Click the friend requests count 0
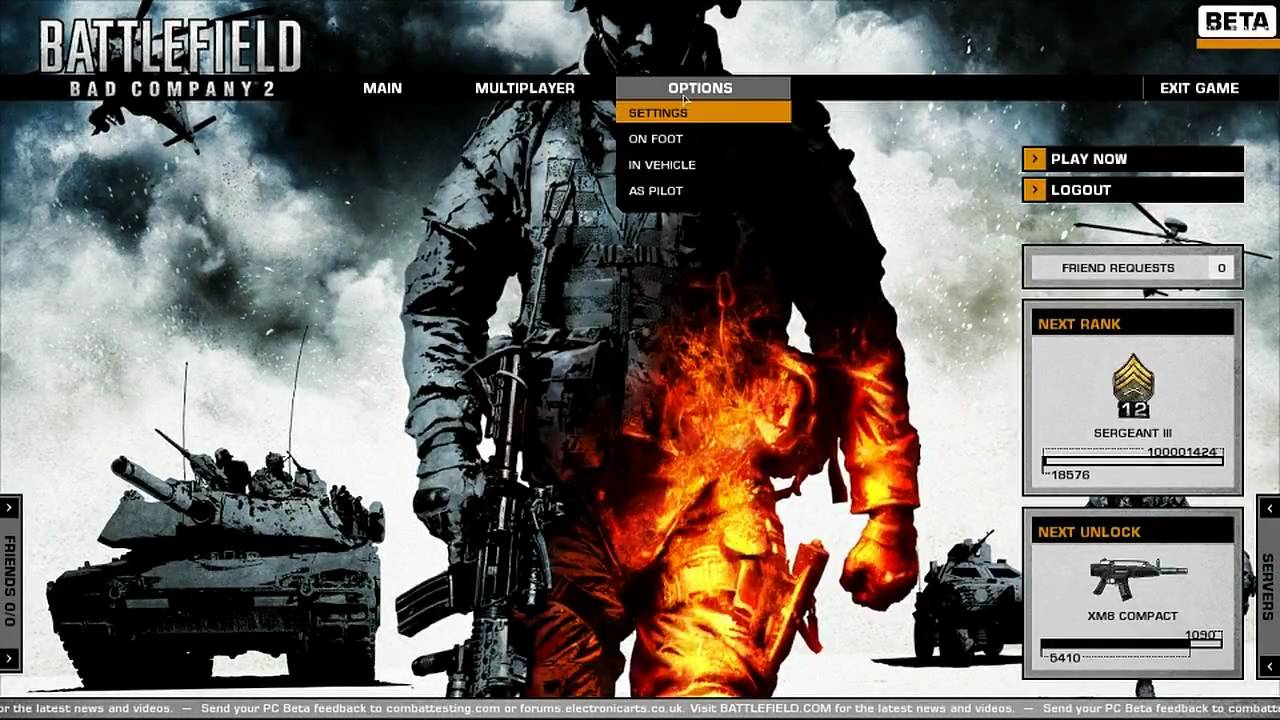Viewport: 1280px width, 720px height. [x=1221, y=268]
